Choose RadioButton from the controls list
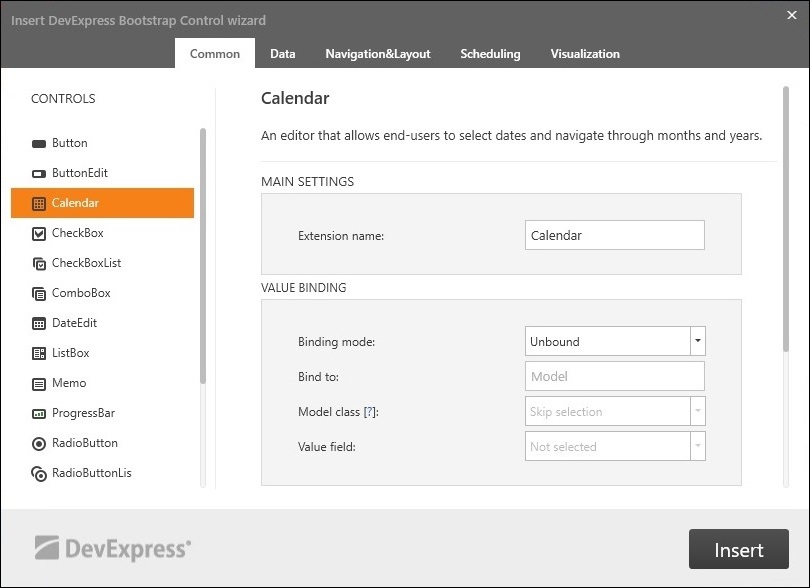This screenshot has width=810, height=588. [x=102, y=443]
